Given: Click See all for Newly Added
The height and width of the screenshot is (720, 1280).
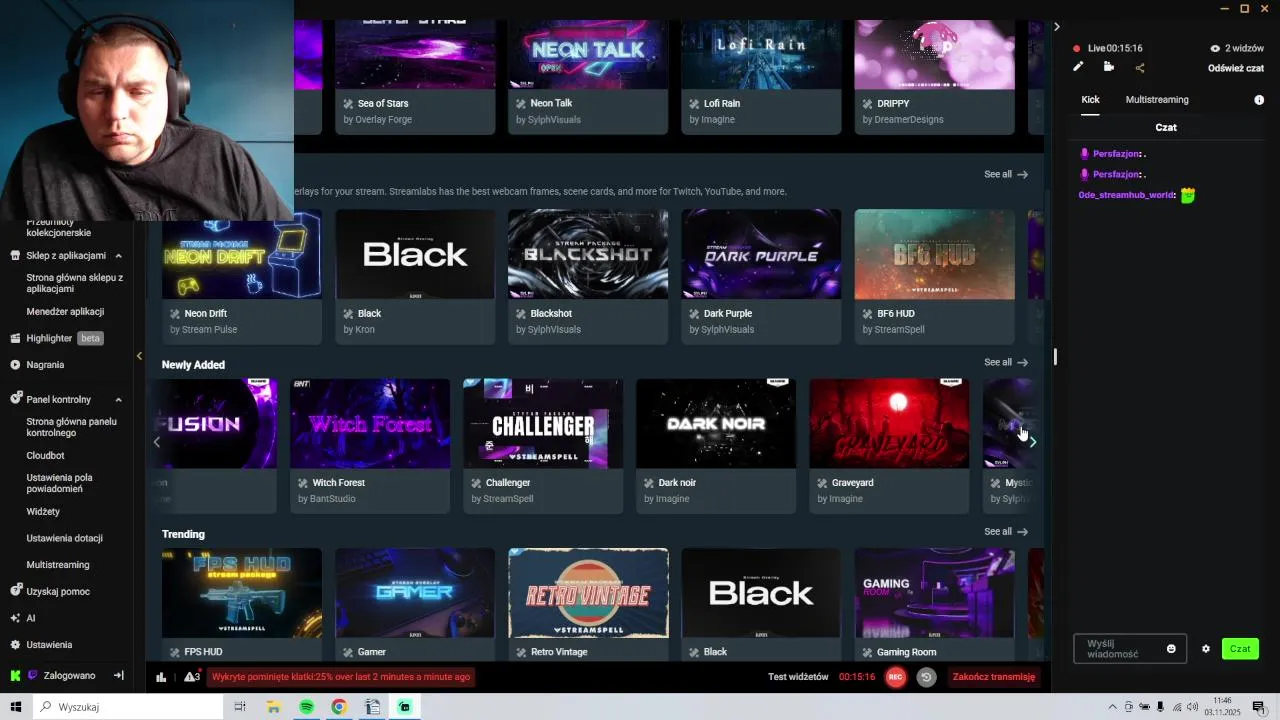Looking at the screenshot, I should pyautogui.click(x=1005, y=362).
